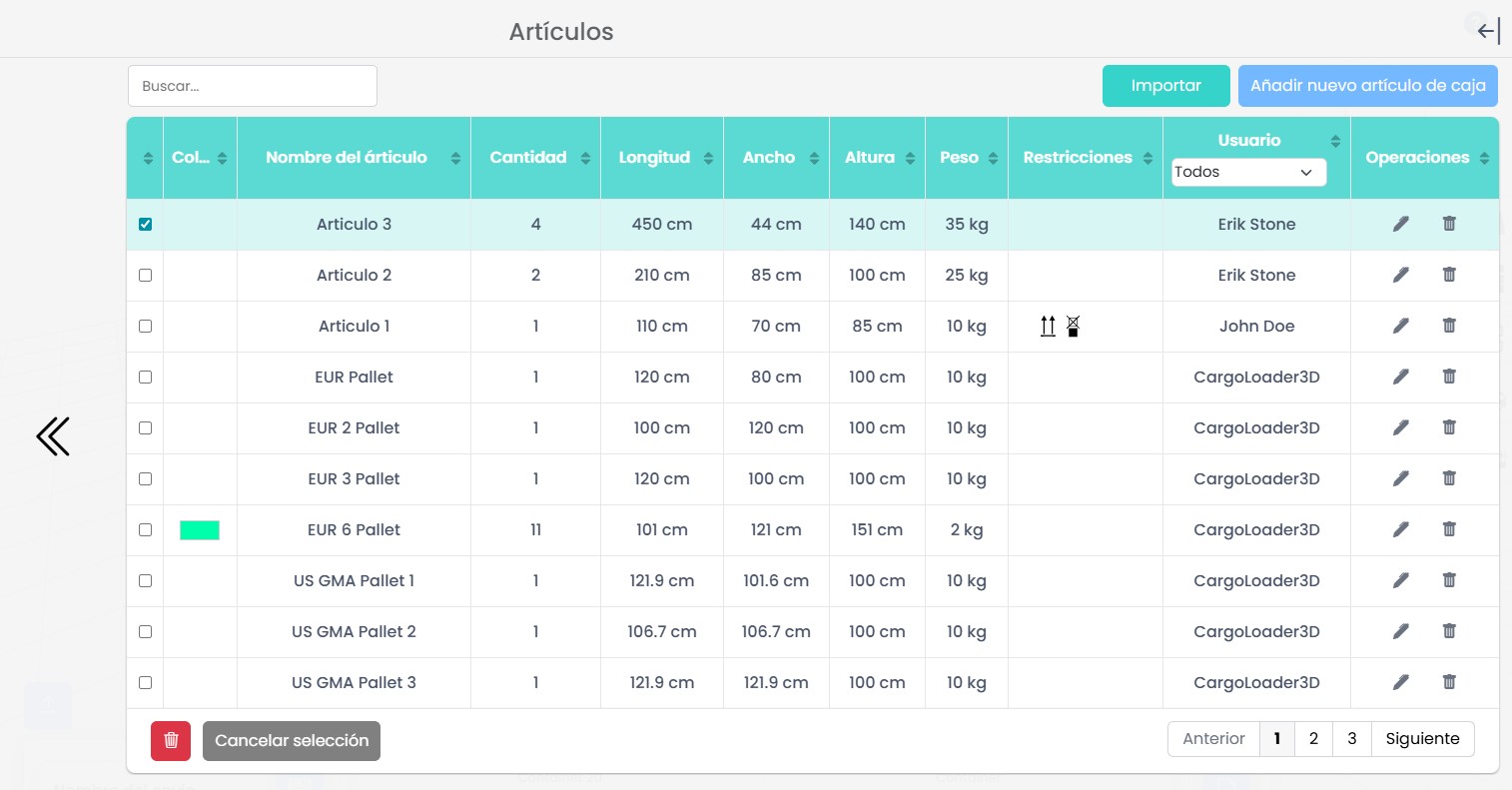
Task: Click the Importar button
Action: (1165, 86)
